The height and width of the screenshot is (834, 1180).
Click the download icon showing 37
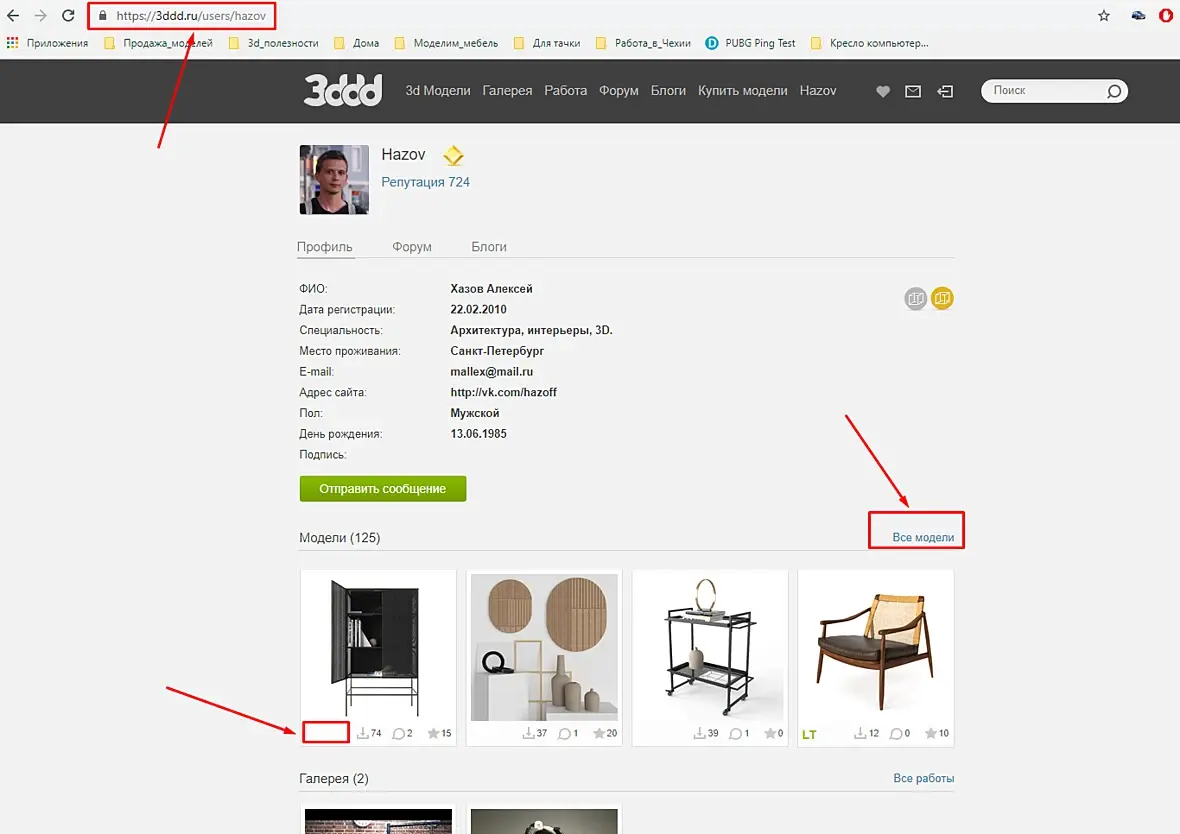click(529, 732)
